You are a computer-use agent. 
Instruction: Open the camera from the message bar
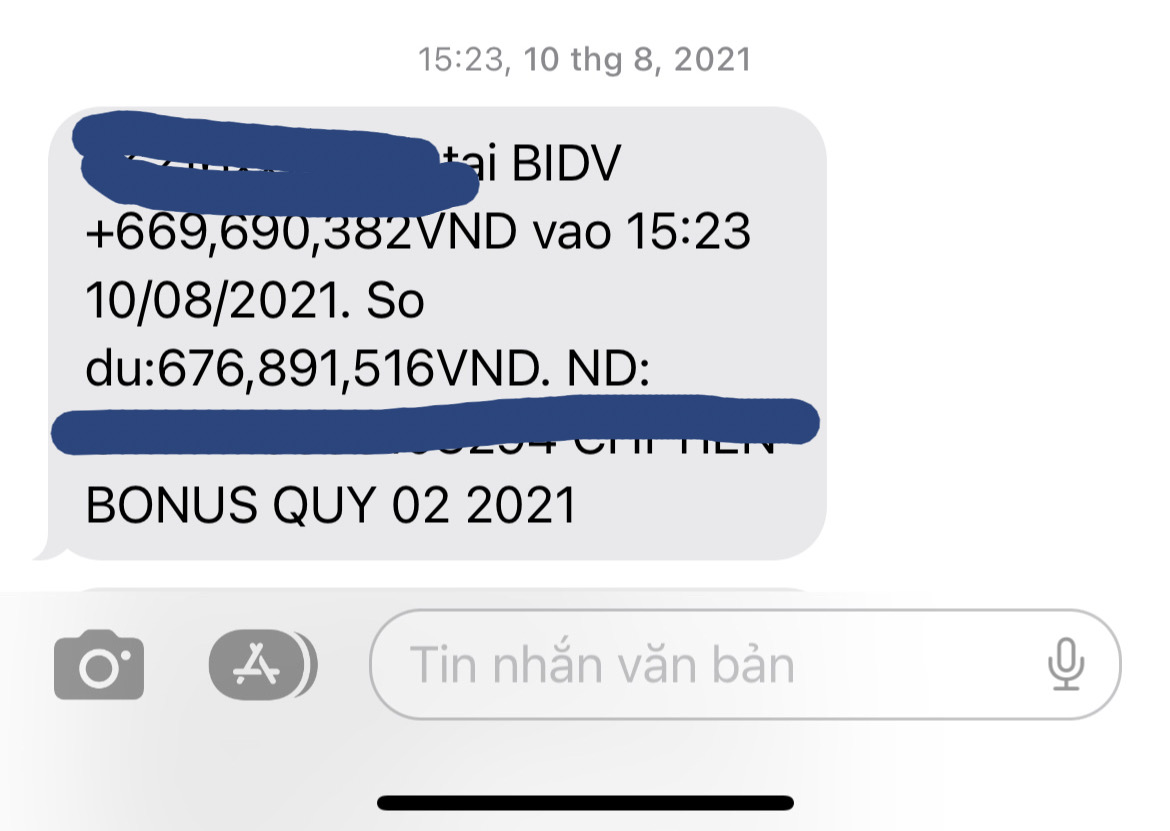[98, 665]
